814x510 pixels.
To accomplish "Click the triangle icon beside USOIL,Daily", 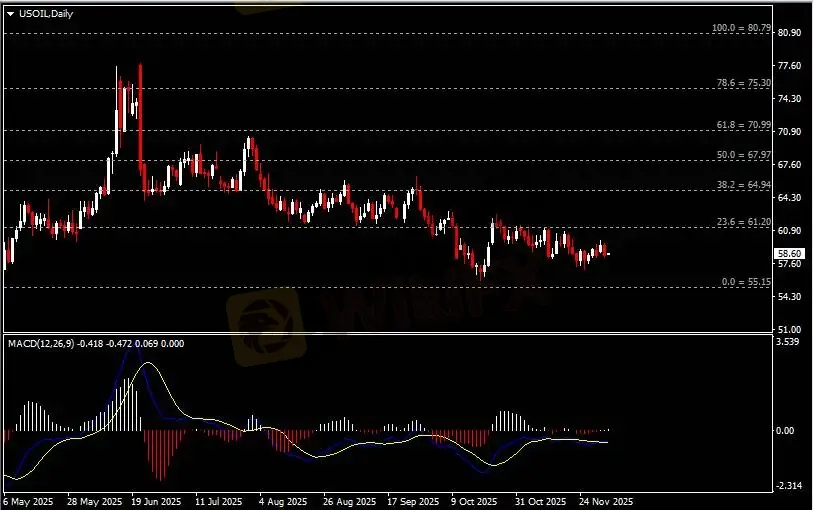I will tap(10, 13).
